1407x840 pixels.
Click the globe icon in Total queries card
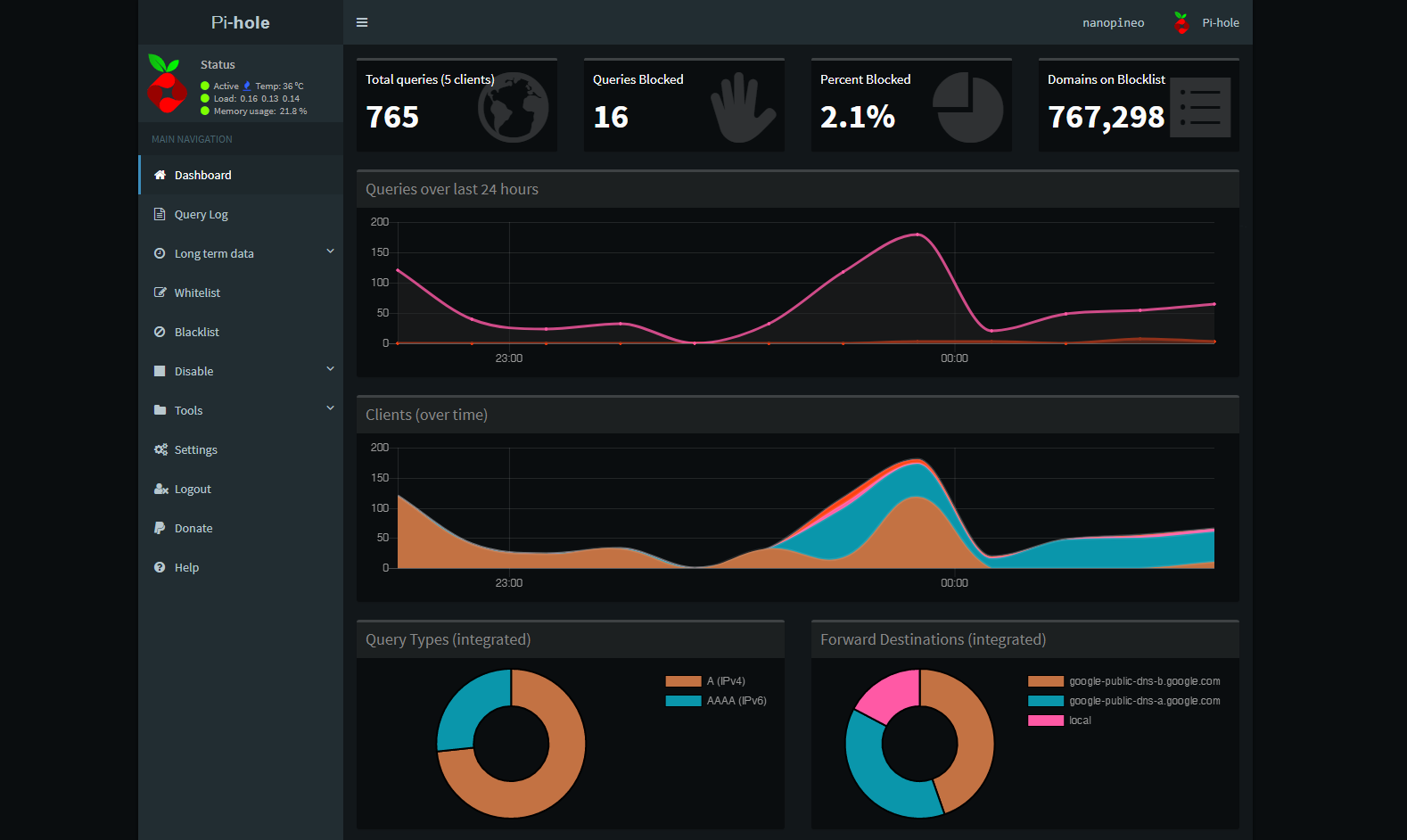coord(514,107)
